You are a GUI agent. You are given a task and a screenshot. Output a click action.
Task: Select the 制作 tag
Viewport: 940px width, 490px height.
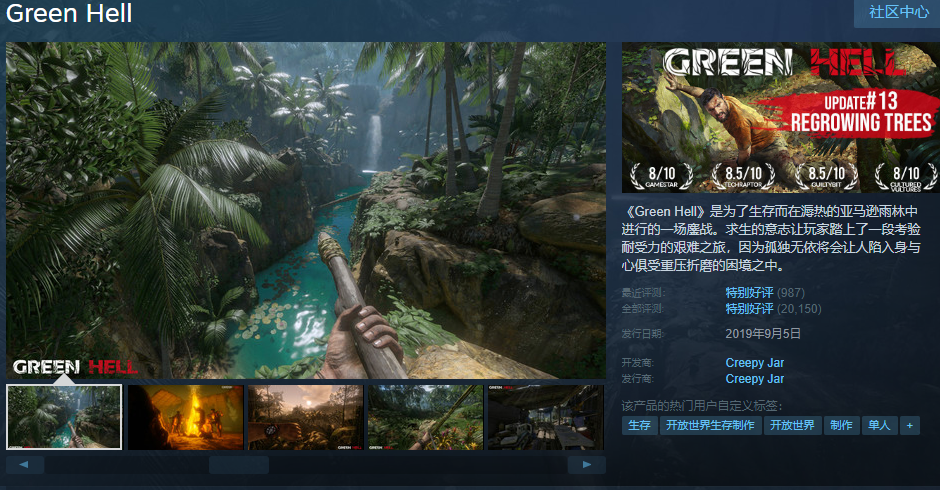[x=841, y=425]
